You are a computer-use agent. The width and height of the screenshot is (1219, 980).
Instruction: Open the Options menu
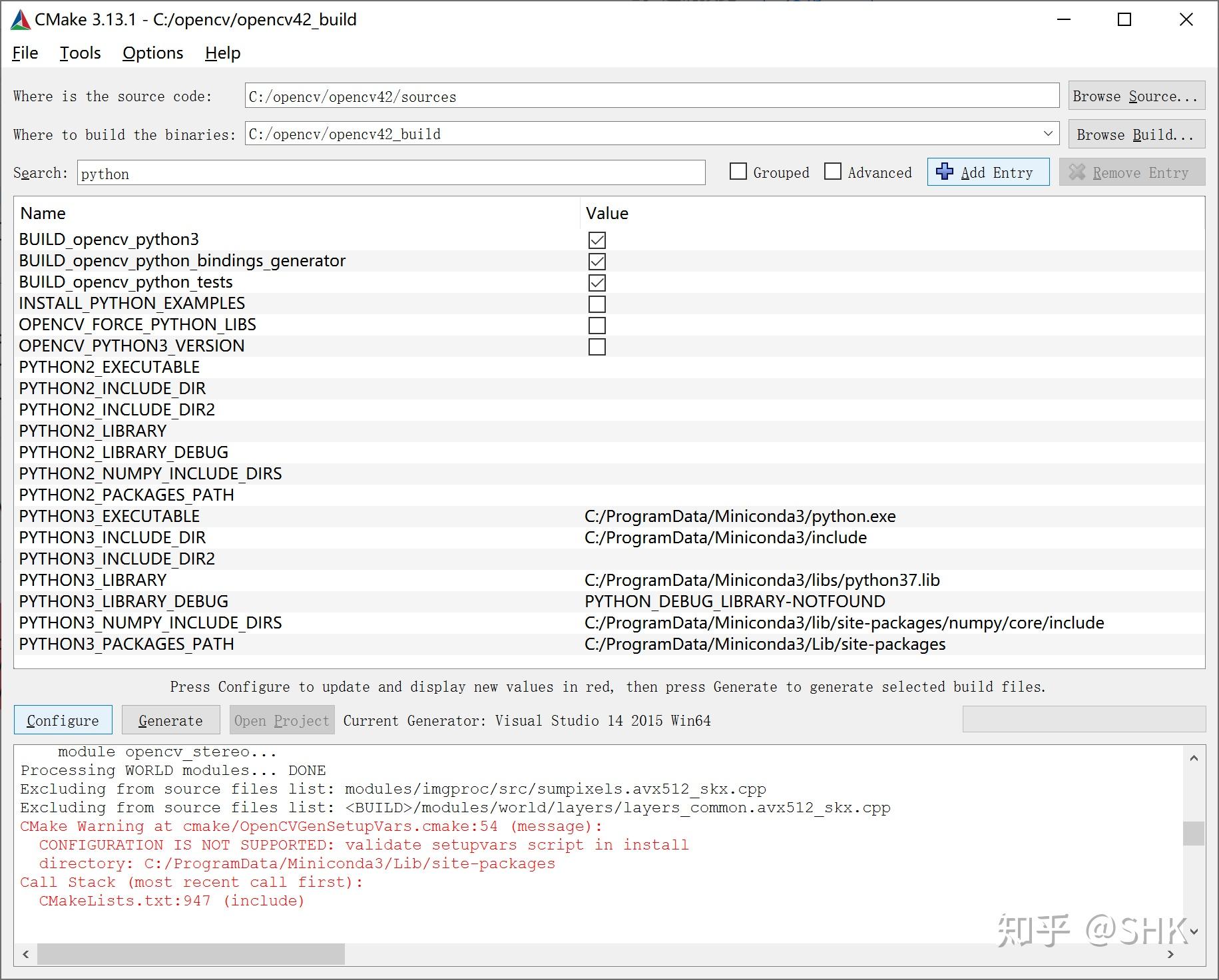[152, 53]
